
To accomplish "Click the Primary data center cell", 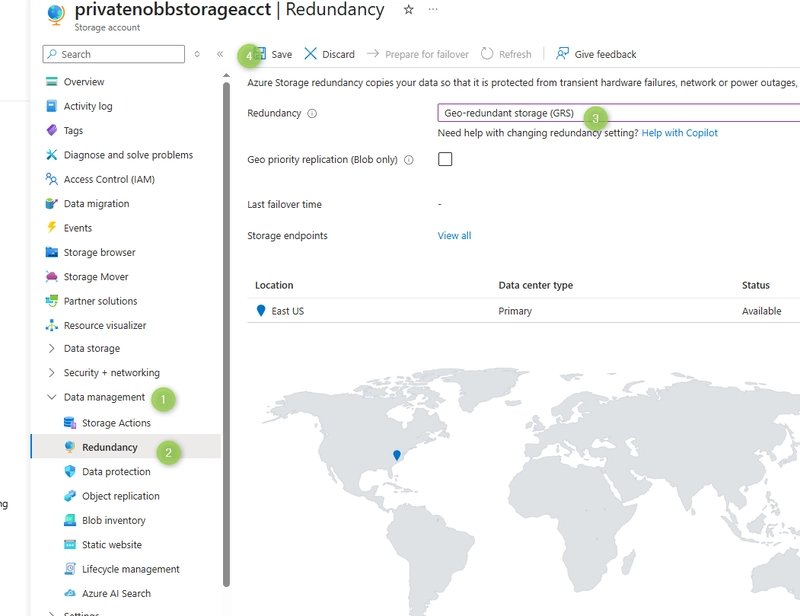I will [x=515, y=311].
